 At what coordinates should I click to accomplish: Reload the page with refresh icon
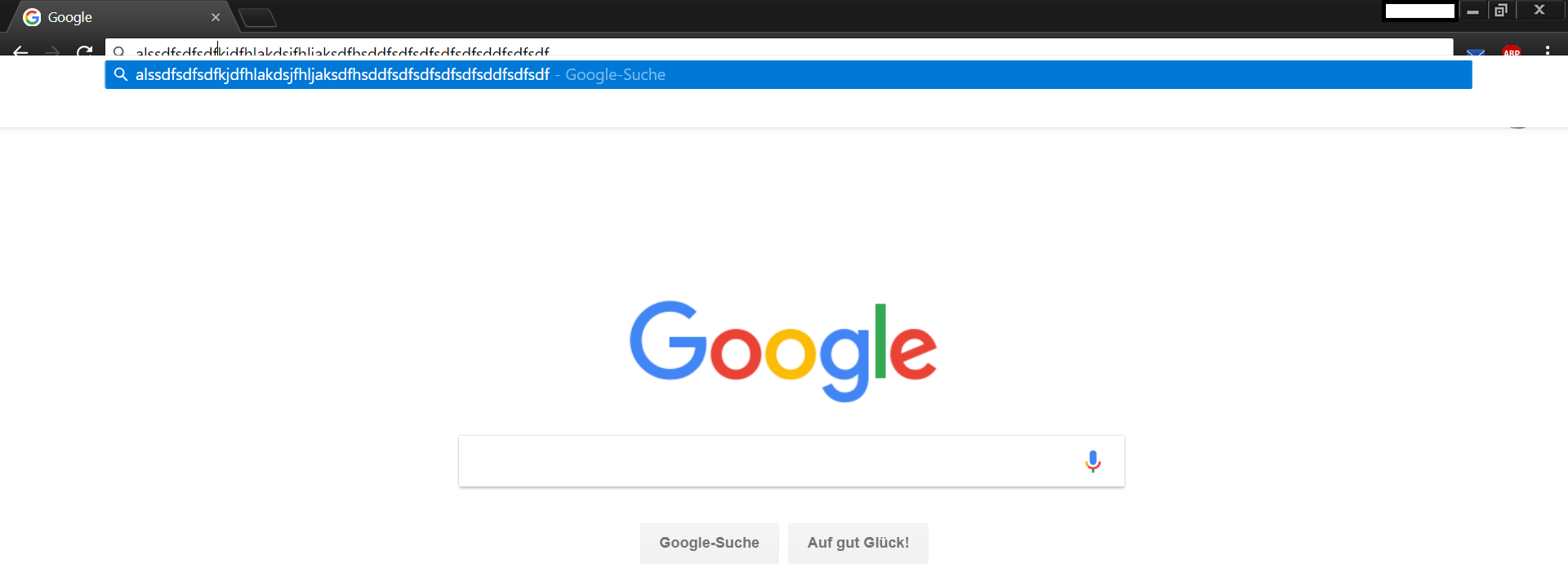[84, 51]
